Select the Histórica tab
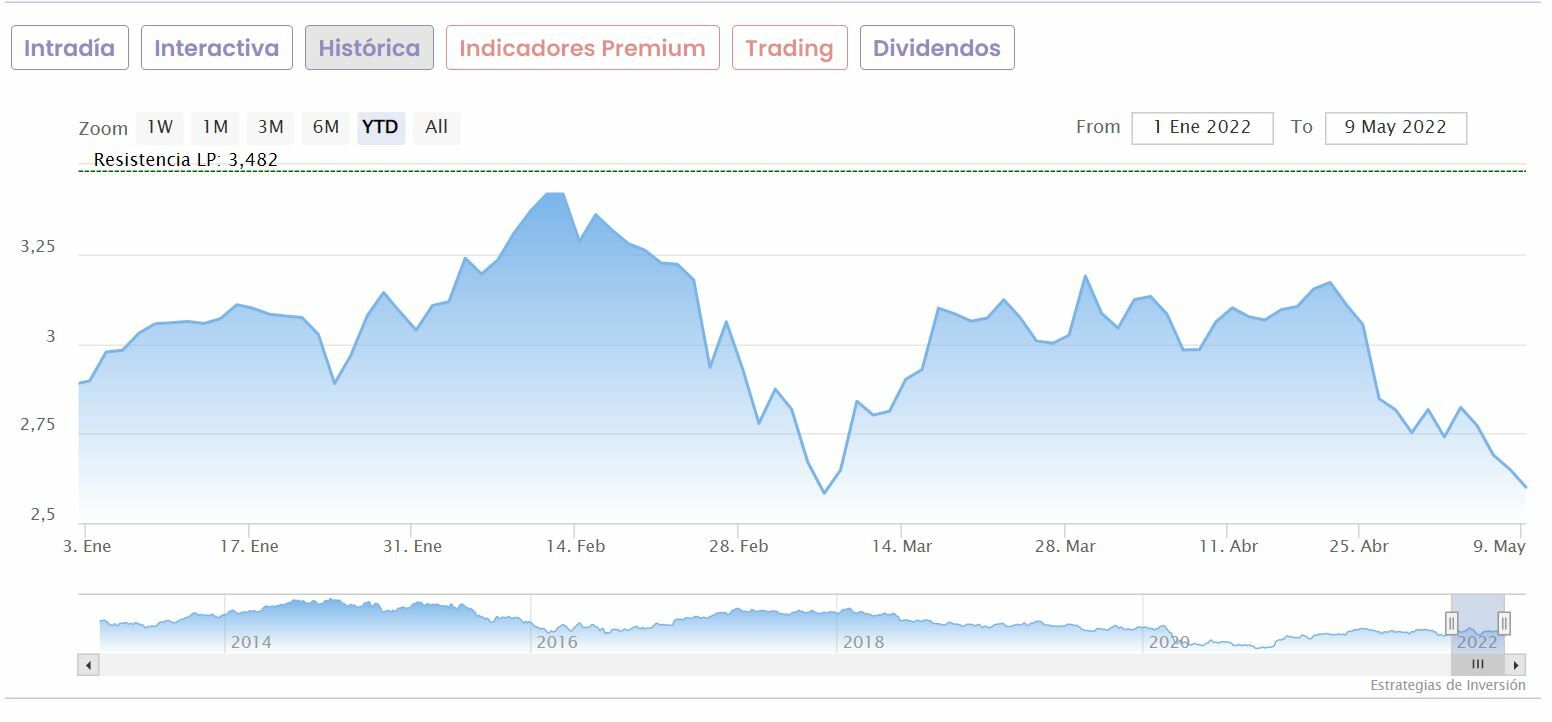Viewport: 1552px width, 722px height. [x=369, y=48]
